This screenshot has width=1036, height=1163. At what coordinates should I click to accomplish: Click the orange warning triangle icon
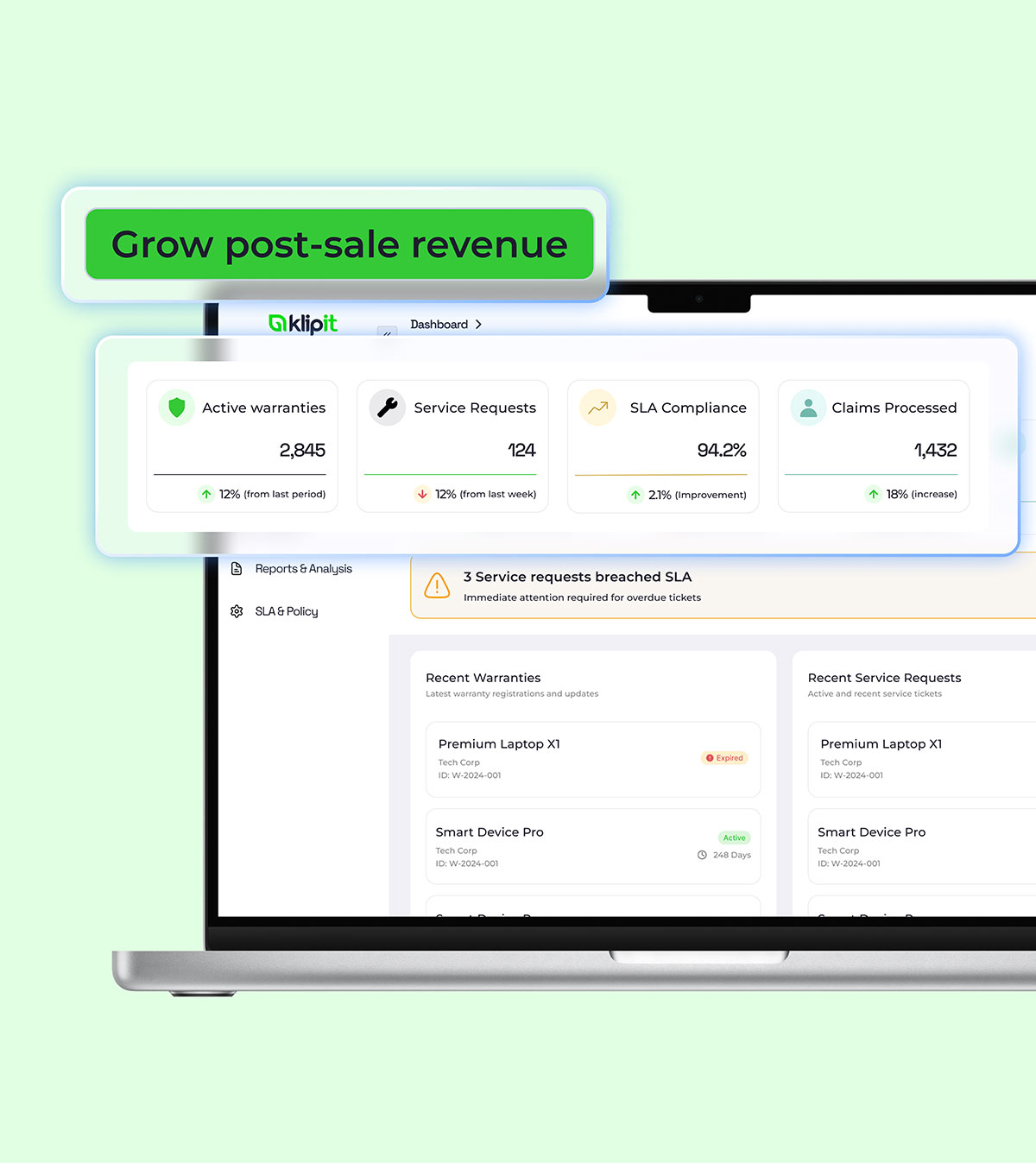coord(437,586)
